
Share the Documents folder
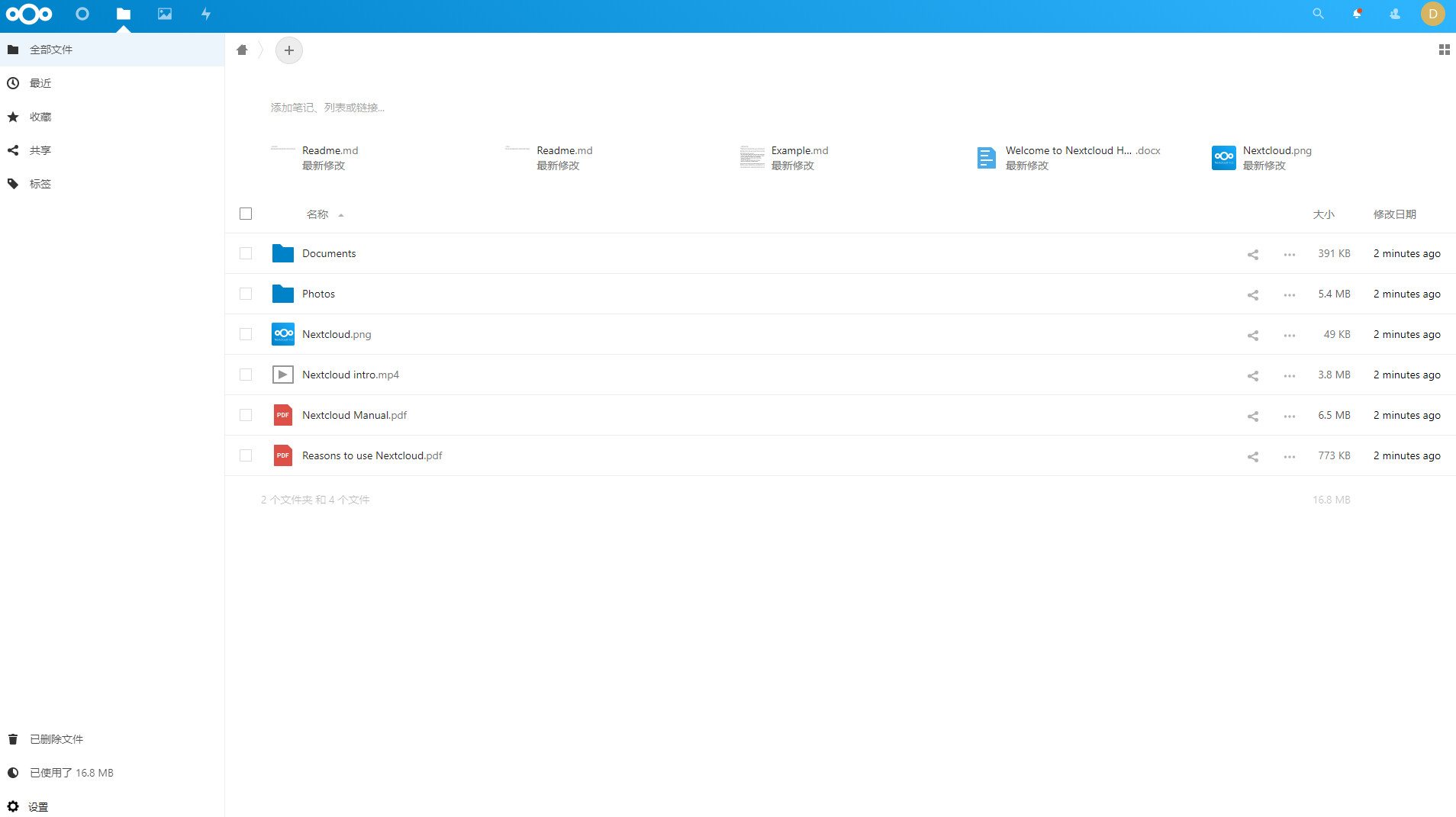click(1253, 254)
